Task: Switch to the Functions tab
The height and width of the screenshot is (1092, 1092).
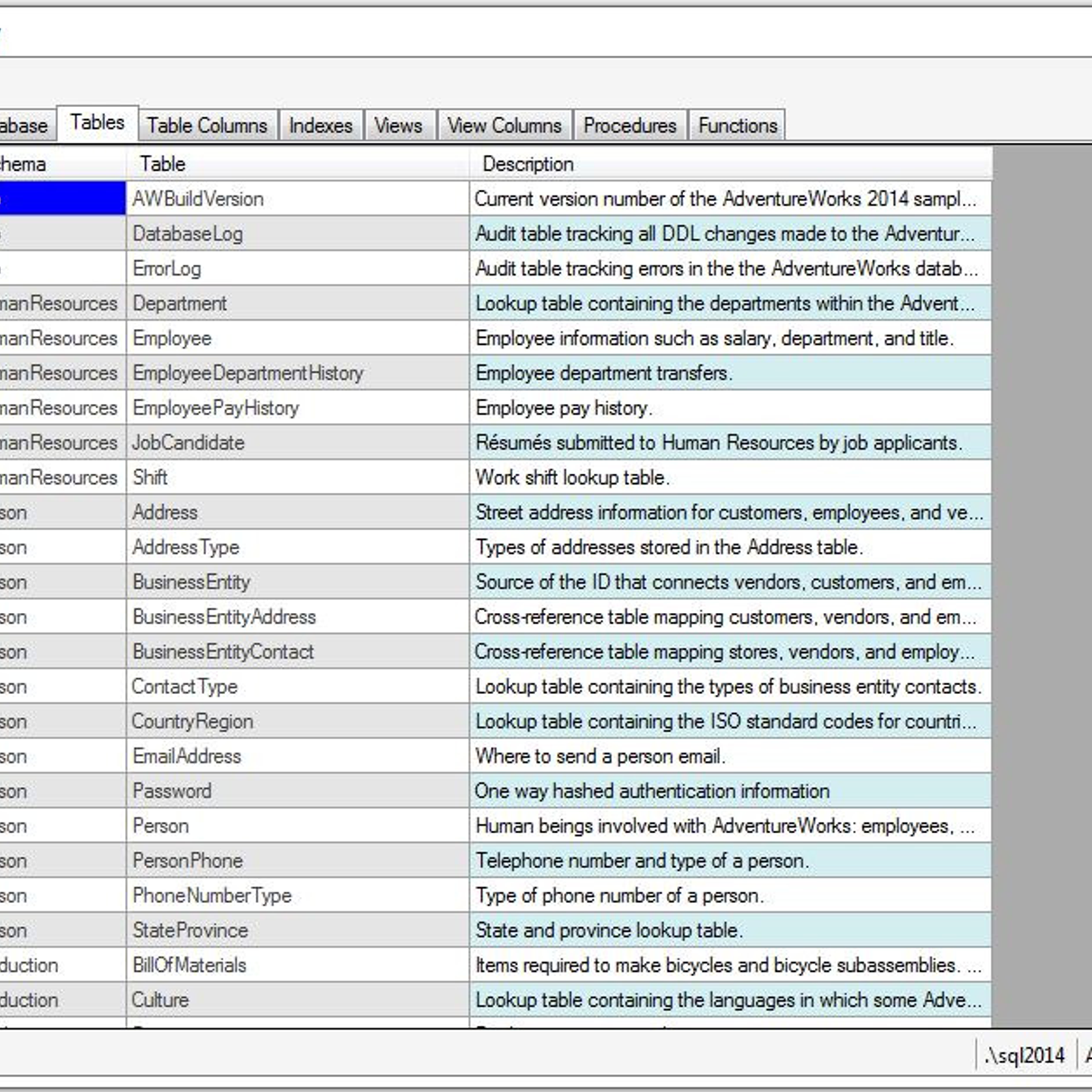Action: (x=737, y=126)
